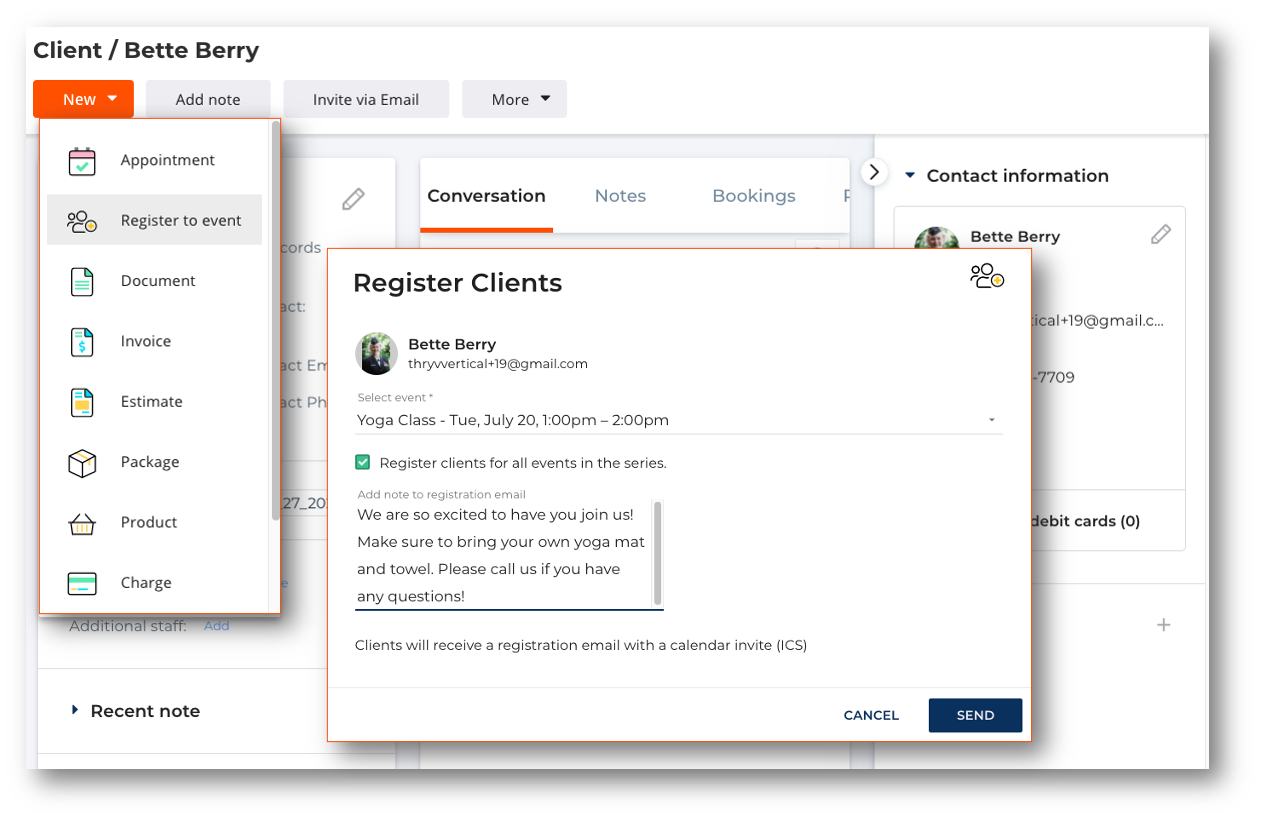Choose Appointment from the New menu
This screenshot has width=1266, height=813.
(x=154, y=160)
